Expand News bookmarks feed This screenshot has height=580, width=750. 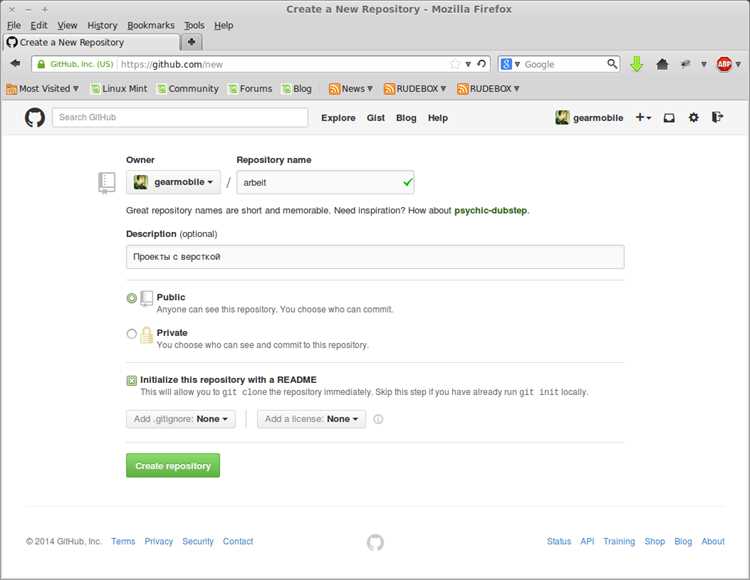[x=351, y=88]
